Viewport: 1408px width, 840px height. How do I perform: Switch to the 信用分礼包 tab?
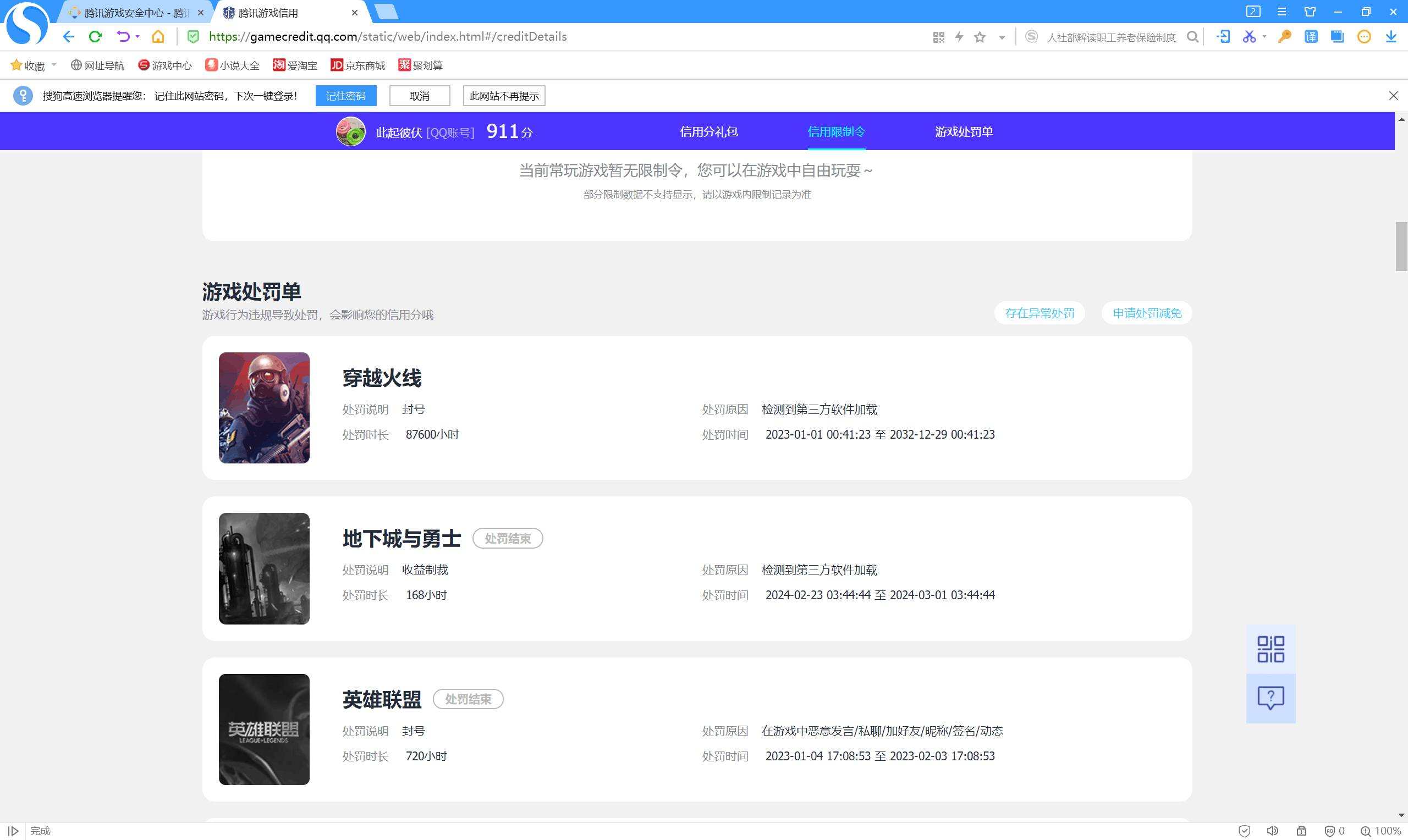709,132
